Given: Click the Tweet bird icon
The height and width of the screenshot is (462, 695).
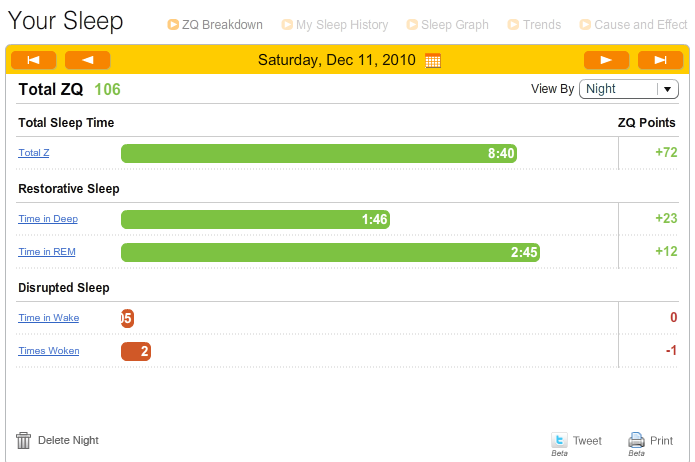Looking at the screenshot, I should click(559, 440).
